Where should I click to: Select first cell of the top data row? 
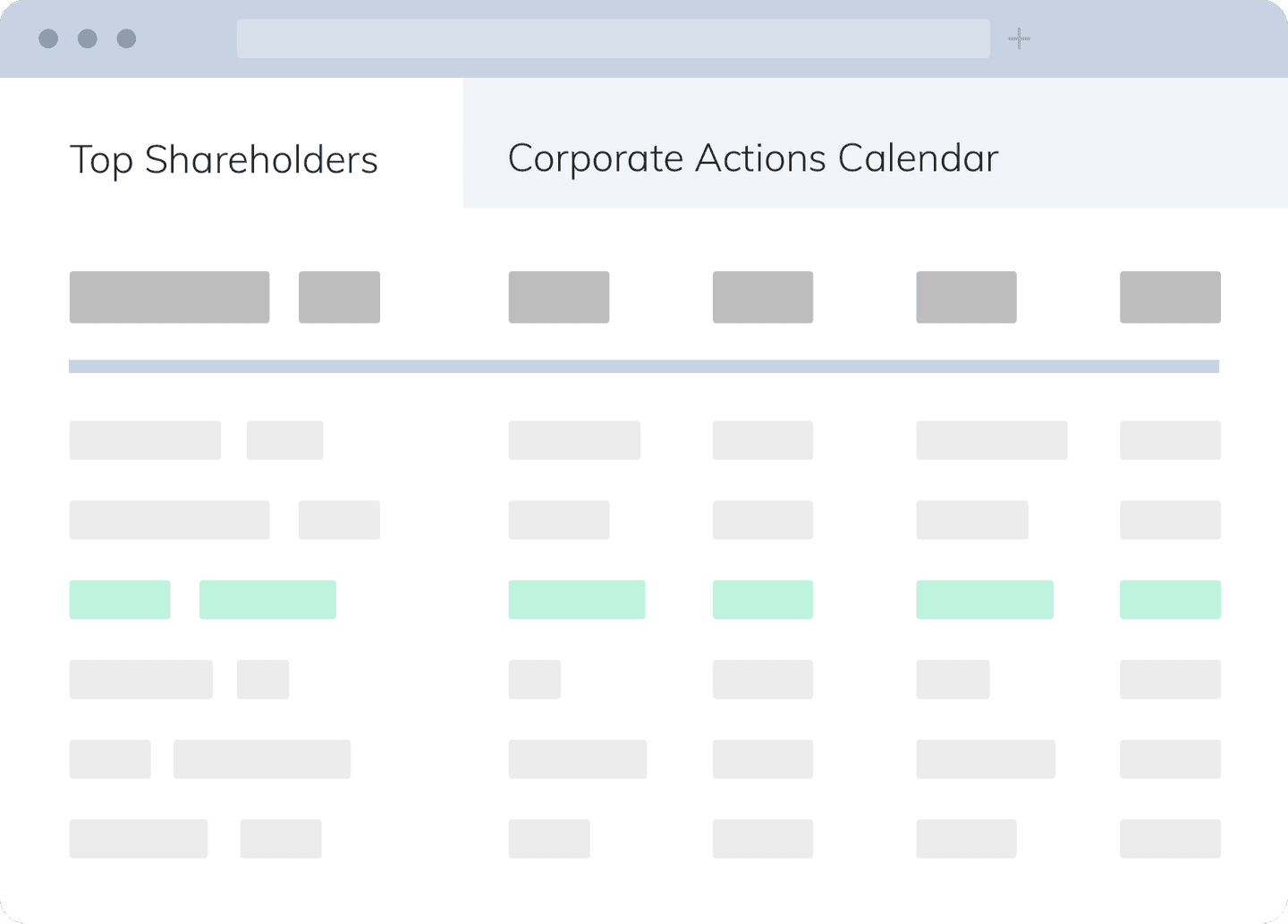pos(145,440)
